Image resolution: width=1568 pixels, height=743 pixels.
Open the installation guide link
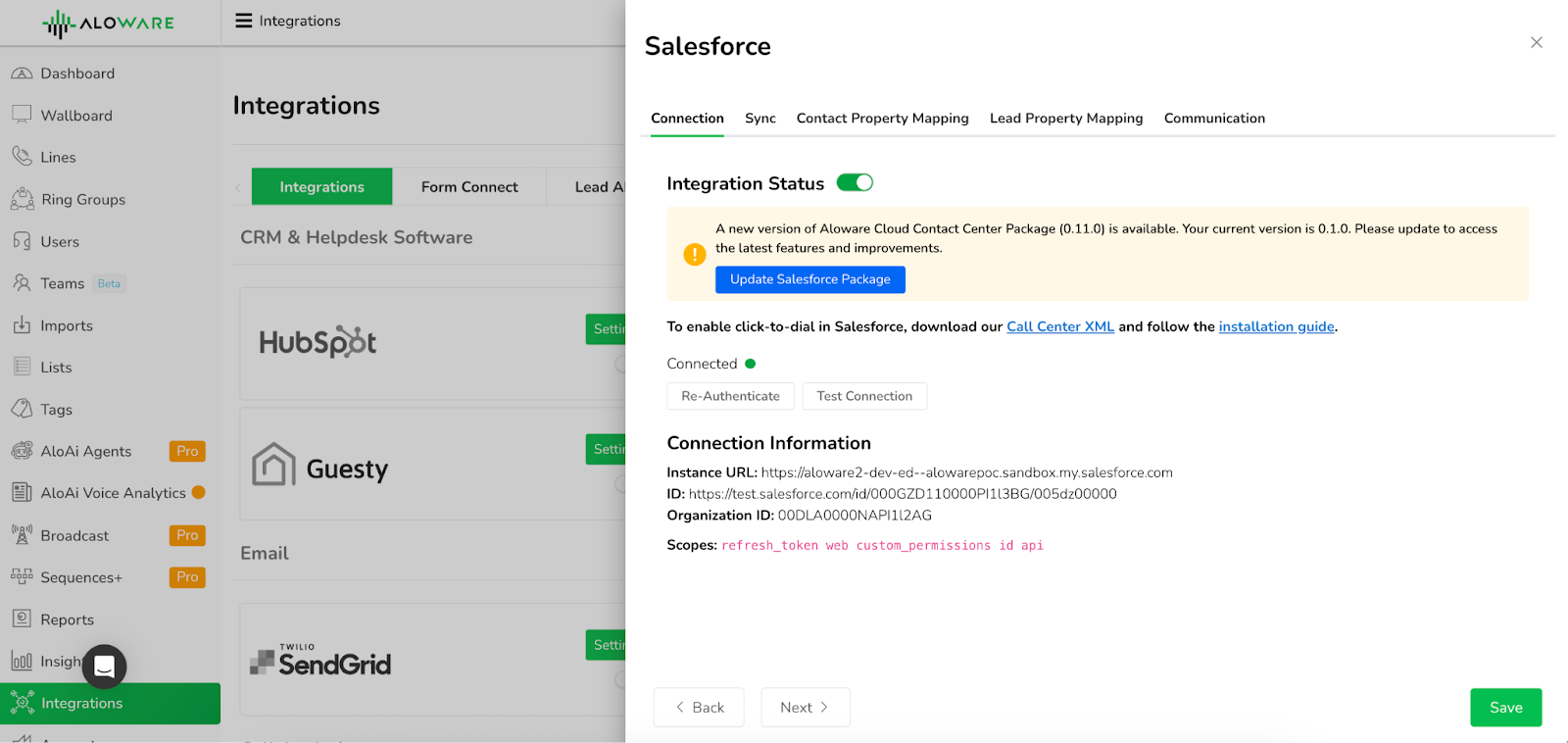pyautogui.click(x=1276, y=326)
